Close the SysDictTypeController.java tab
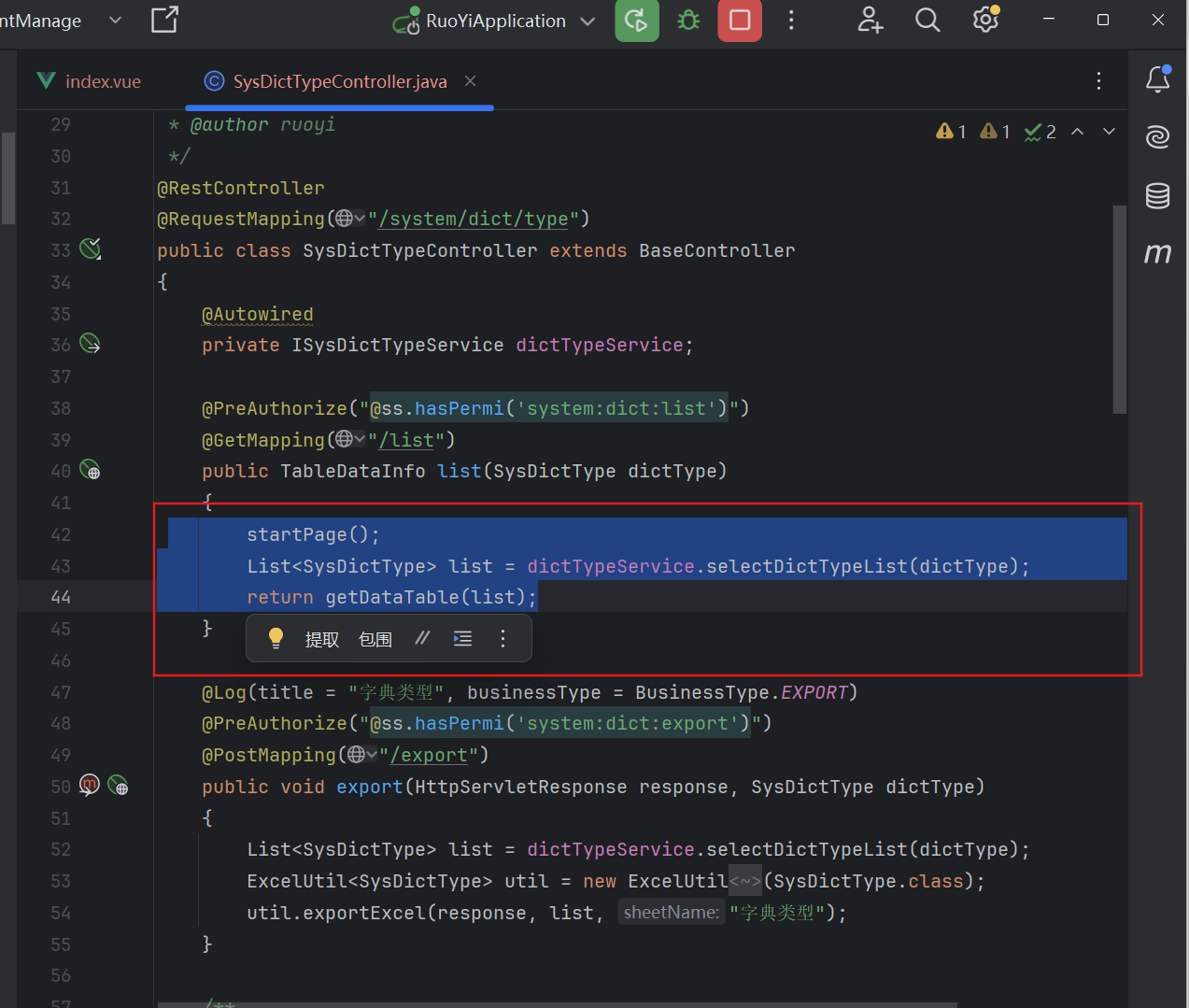1189x1008 pixels. click(471, 81)
